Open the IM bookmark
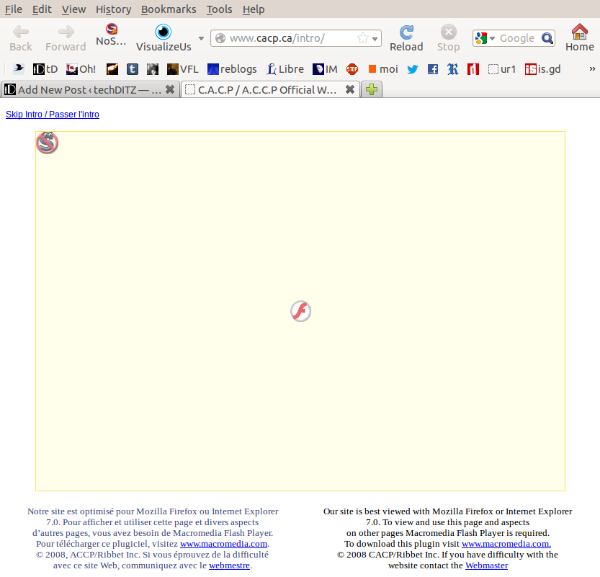 point(325,69)
